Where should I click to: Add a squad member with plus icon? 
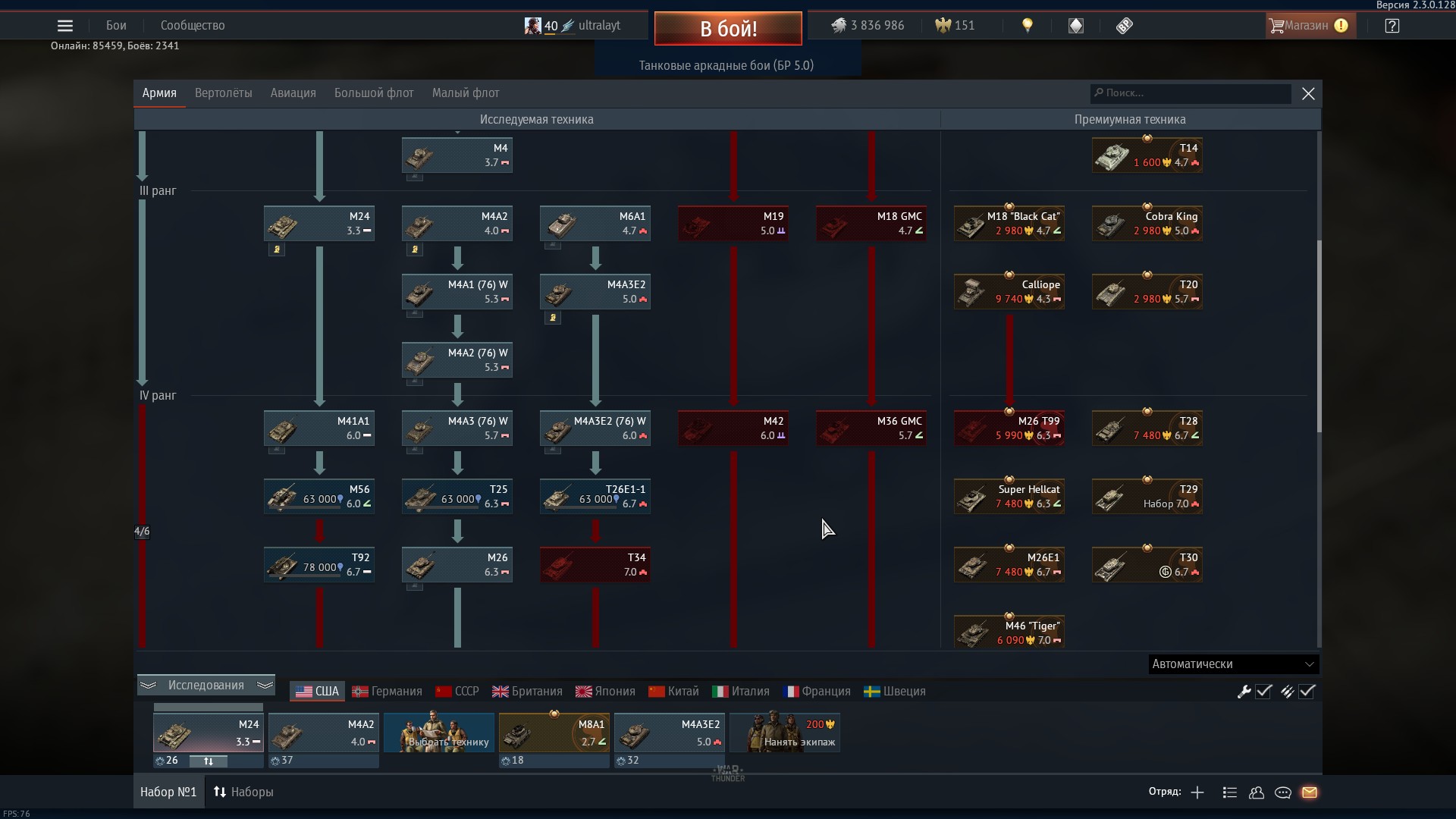[1197, 792]
